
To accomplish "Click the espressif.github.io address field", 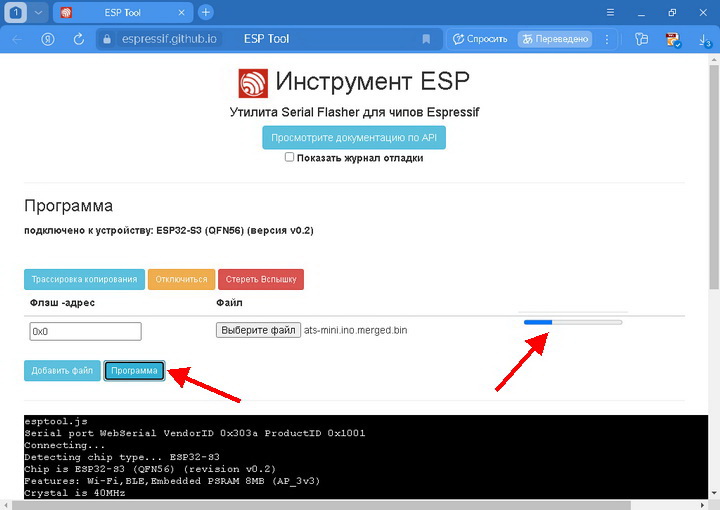I will (x=169, y=39).
